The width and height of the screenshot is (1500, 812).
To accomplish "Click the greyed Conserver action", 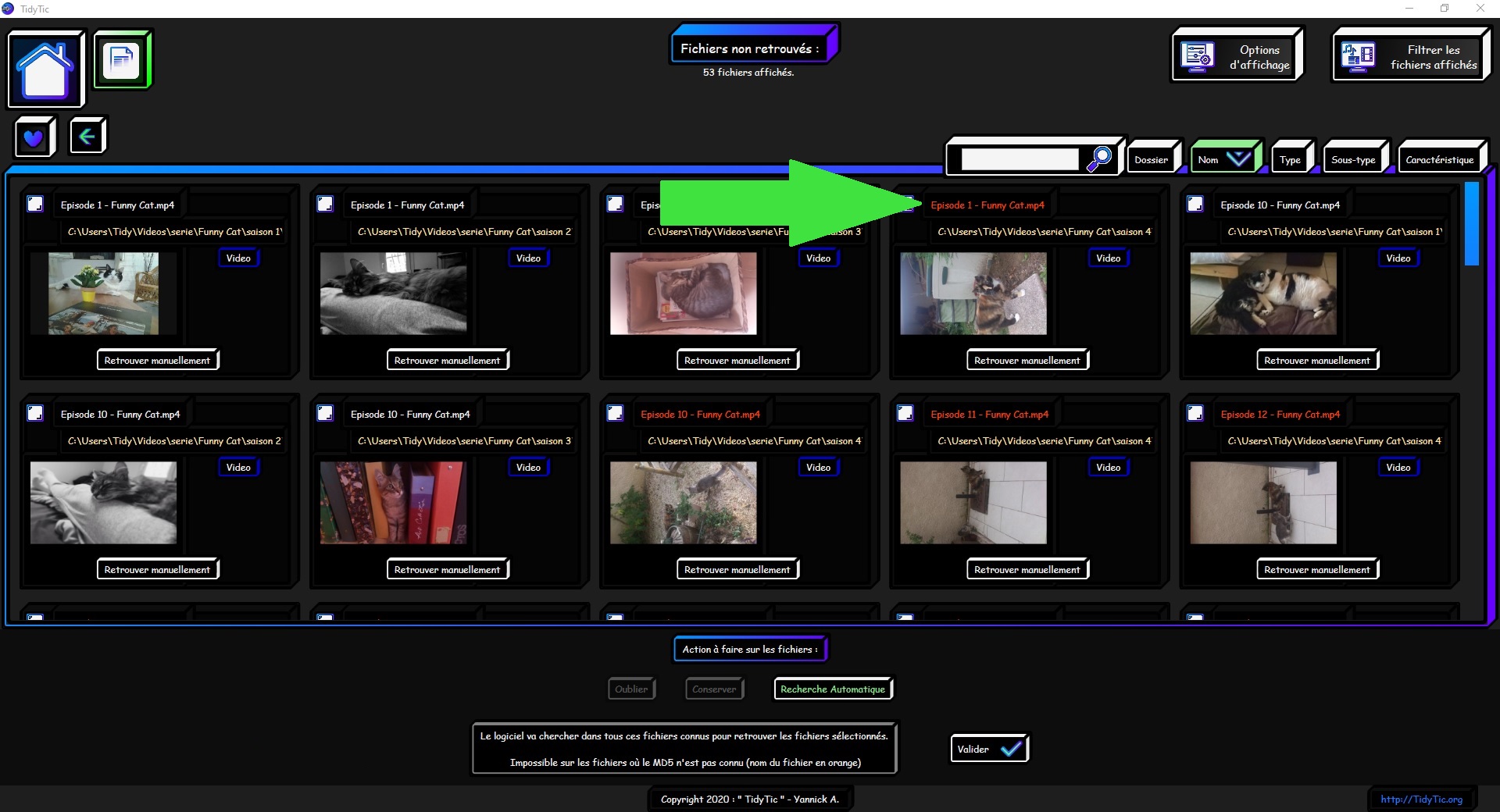I will click(x=714, y=689).
